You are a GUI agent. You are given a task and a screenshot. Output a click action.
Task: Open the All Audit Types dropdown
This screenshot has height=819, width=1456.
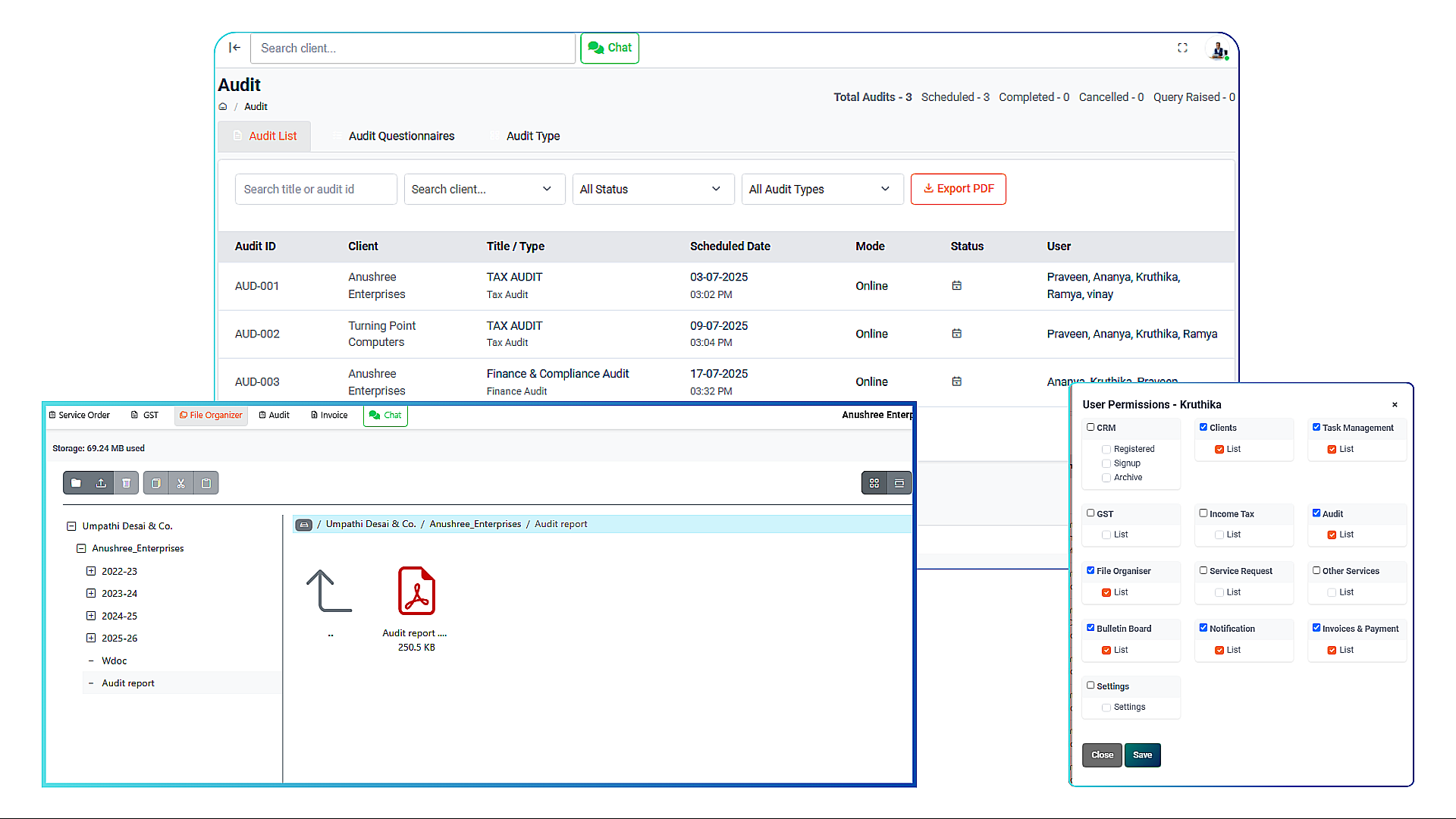click(x=822, y=189)
